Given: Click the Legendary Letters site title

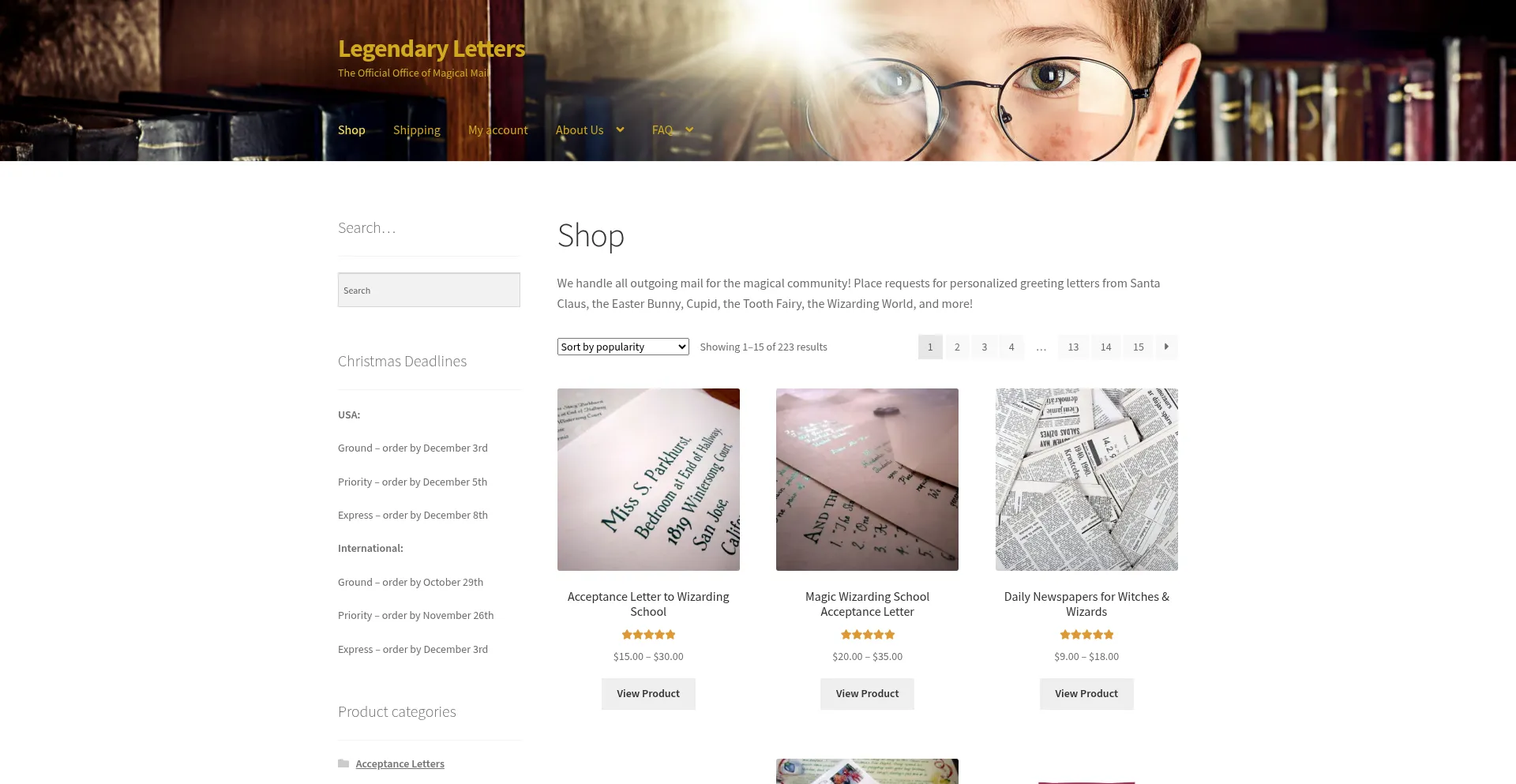Looking at the screenshot, I should [x=431, y=49].
